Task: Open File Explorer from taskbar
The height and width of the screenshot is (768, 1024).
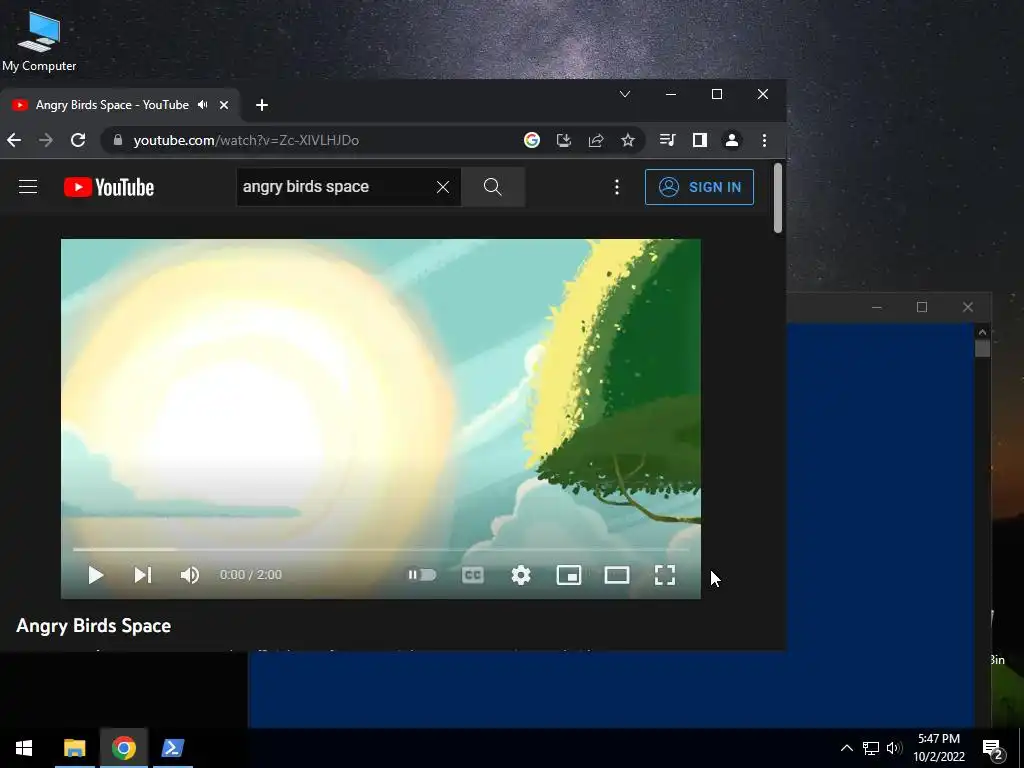Action: (x=74, y=748)
